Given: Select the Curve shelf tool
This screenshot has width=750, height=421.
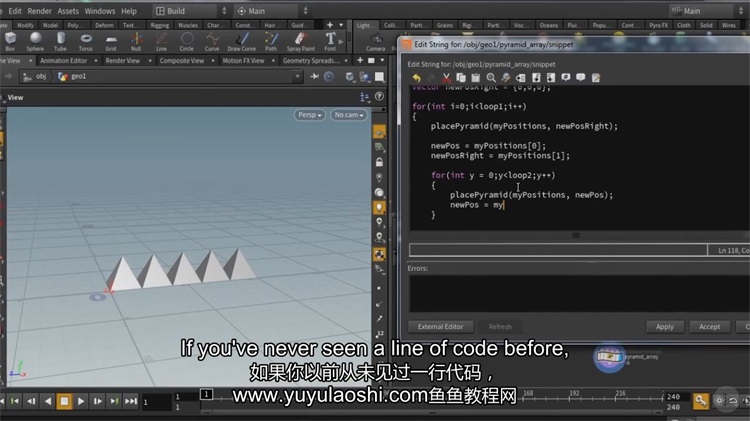Looking at the screenshot, I should tap(212, 41).
